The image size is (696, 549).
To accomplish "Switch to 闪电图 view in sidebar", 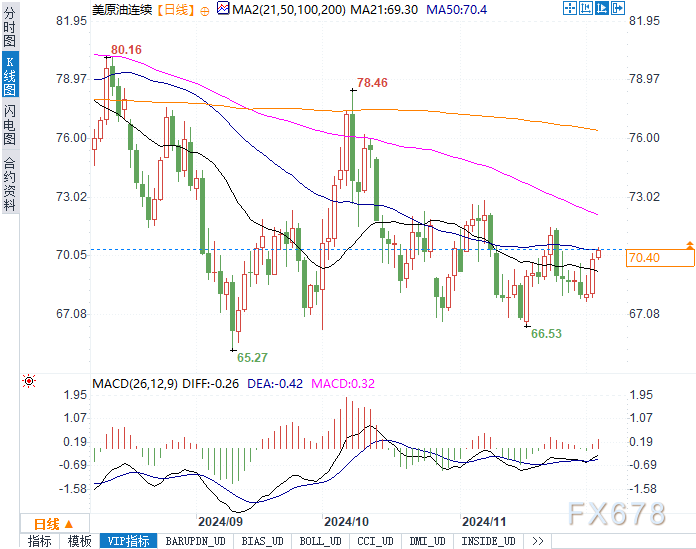I will click(x=9, y=126).
